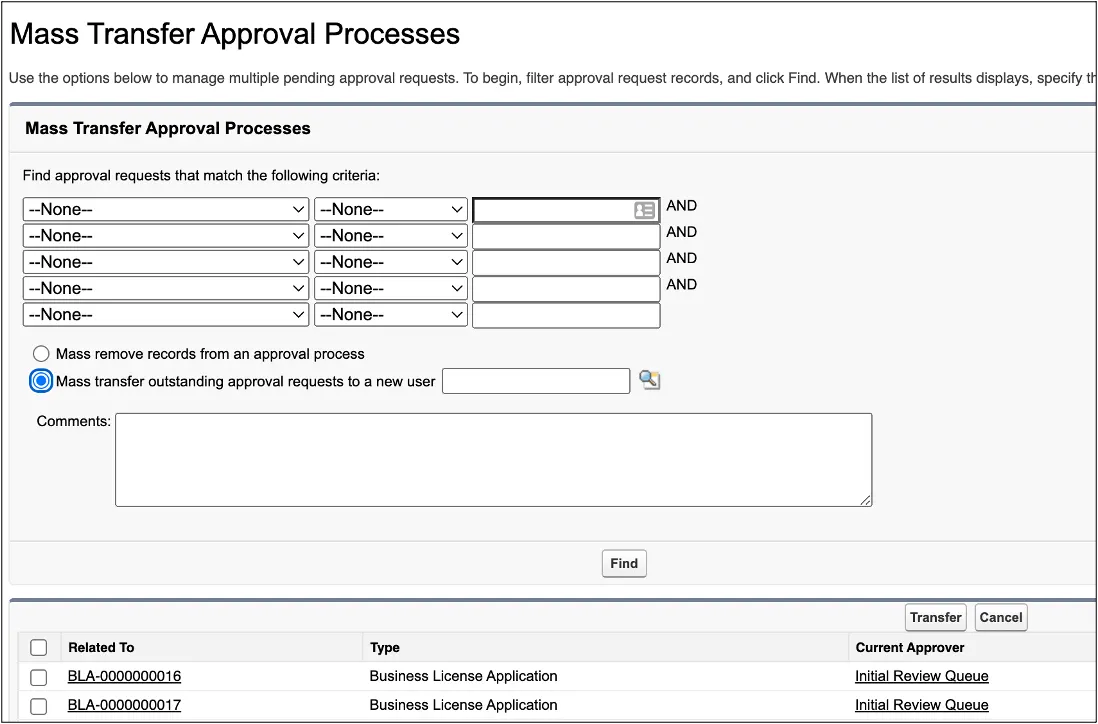Click the Transfer button

(935, 617)
